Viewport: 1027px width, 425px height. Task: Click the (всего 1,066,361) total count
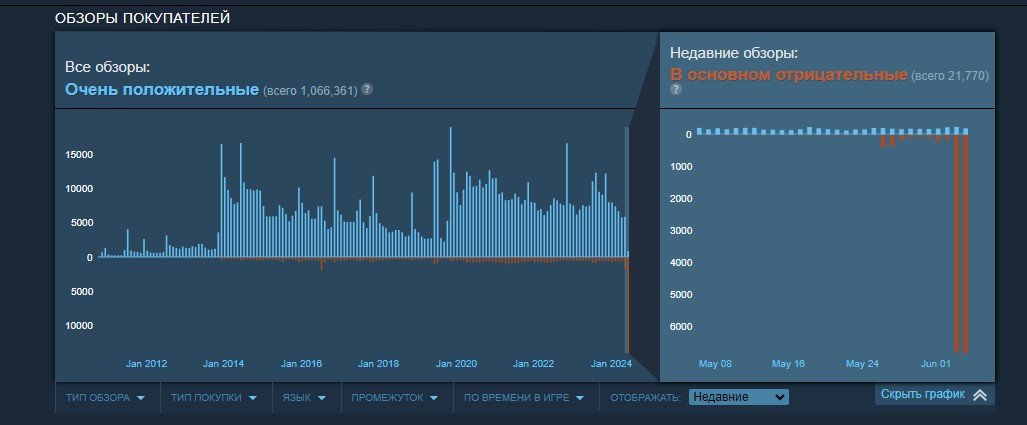click(310, 90)
